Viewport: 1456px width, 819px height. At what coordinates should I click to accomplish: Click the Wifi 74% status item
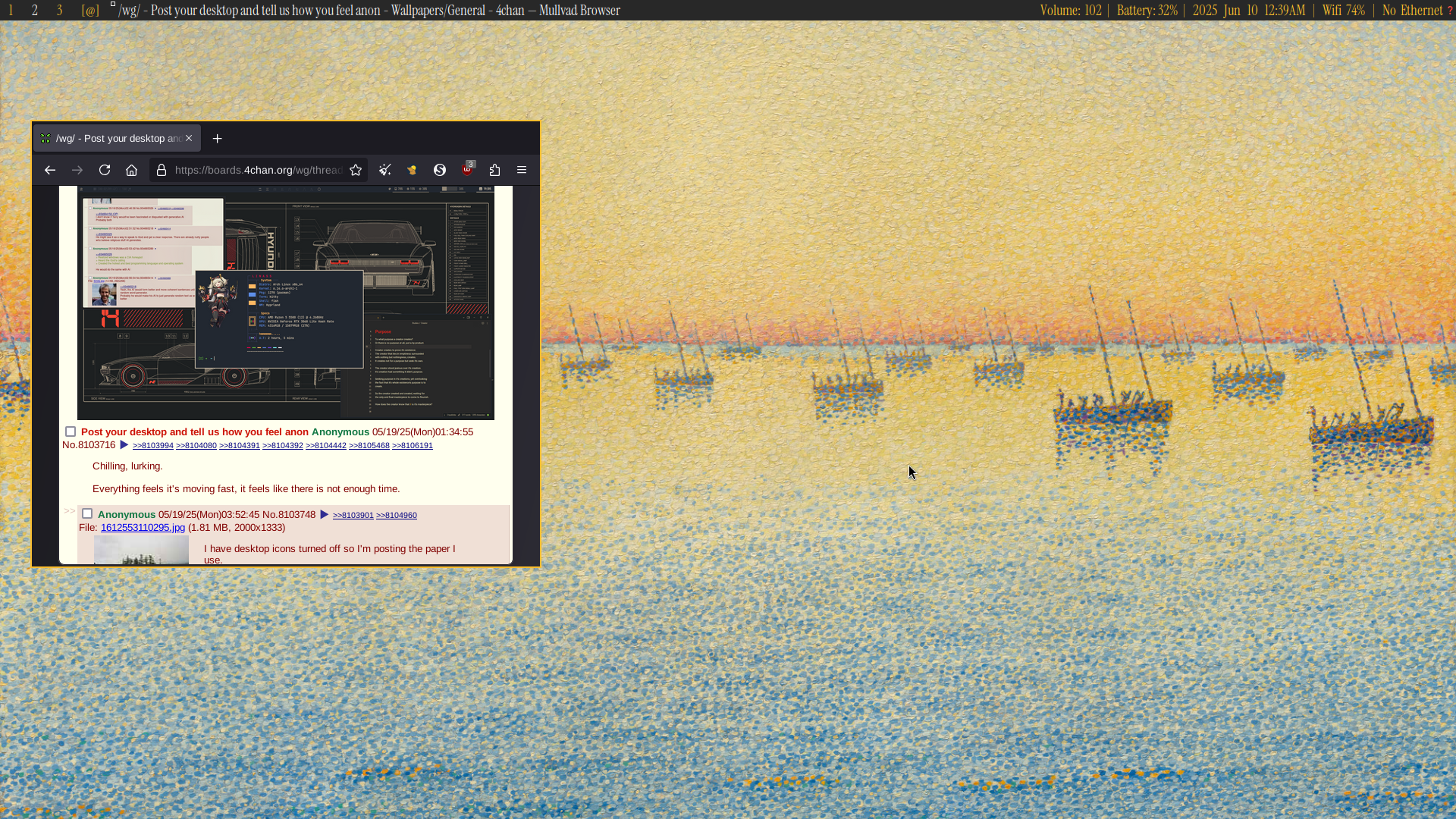tap(1344, 11)
